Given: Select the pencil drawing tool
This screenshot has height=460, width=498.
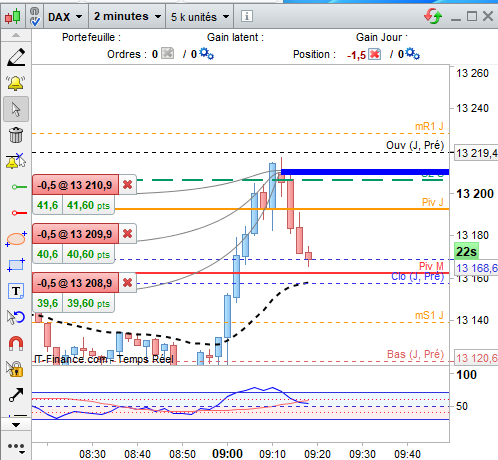Looking at the screenshot, I should point(16,57).
